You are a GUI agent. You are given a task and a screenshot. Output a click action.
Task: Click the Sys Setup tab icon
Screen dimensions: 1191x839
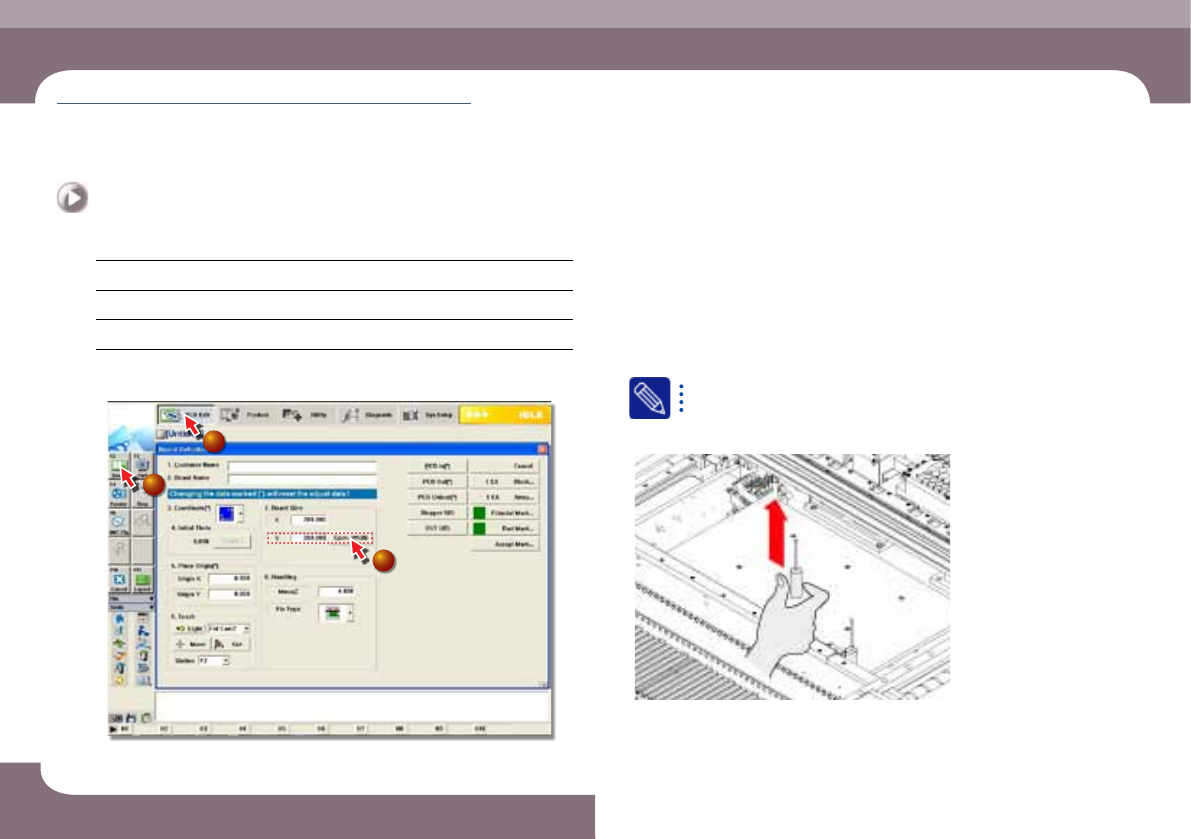point(410,415)
